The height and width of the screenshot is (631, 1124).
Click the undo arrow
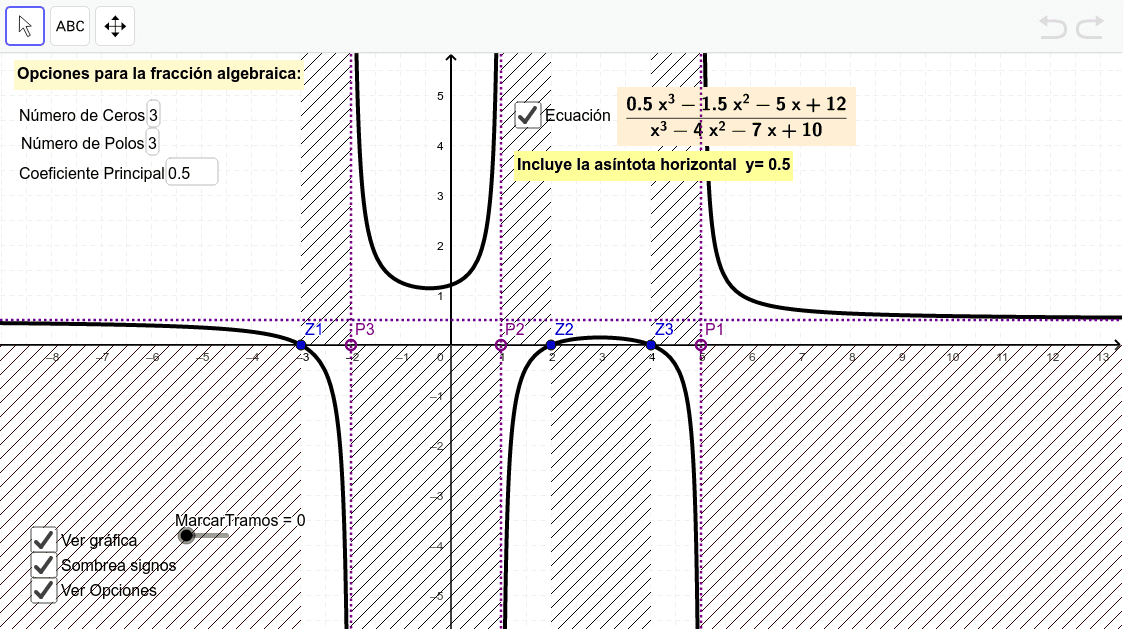click(1053, 27)
